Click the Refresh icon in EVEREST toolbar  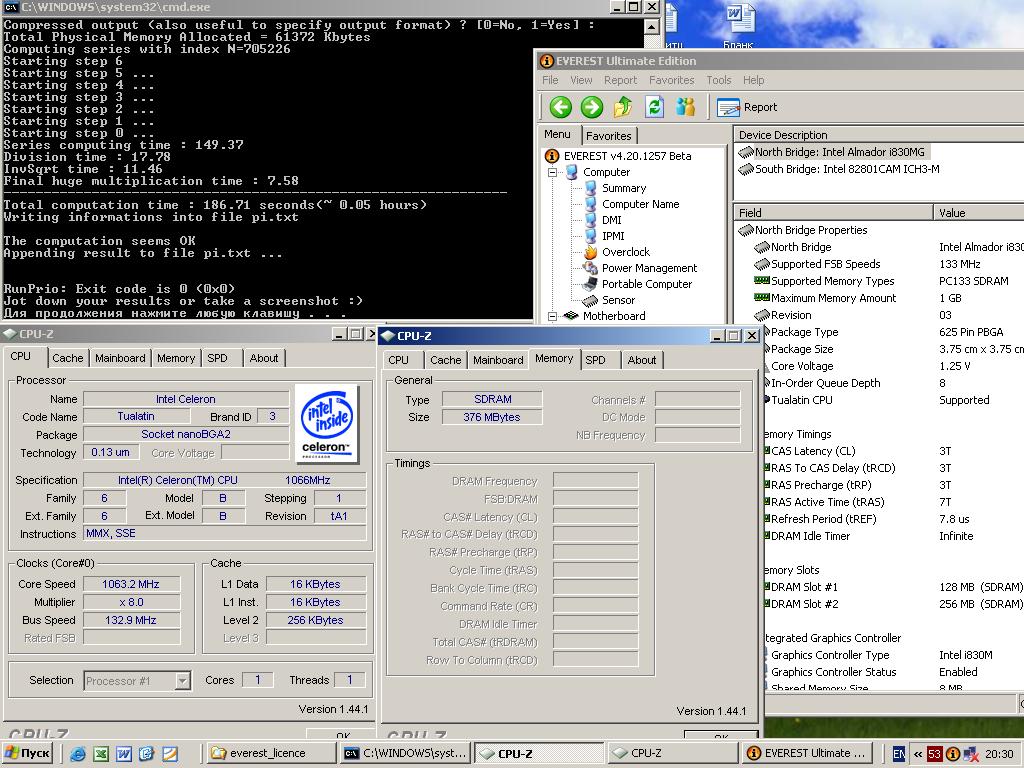point(654,106)
